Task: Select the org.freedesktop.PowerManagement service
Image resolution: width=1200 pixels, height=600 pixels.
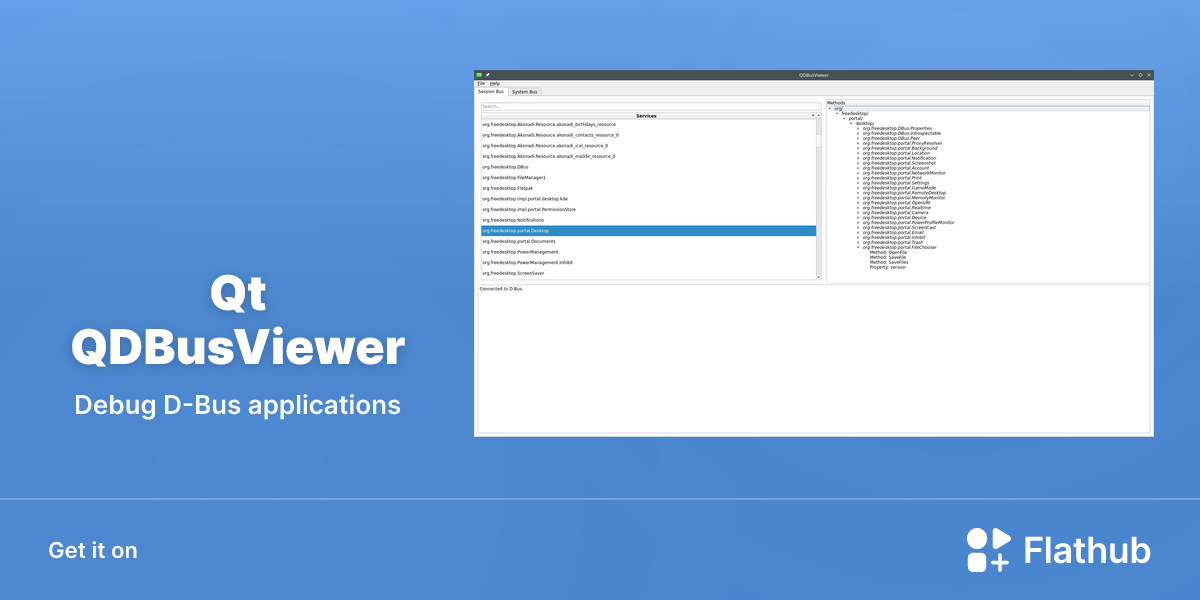Action: [648, 252]
